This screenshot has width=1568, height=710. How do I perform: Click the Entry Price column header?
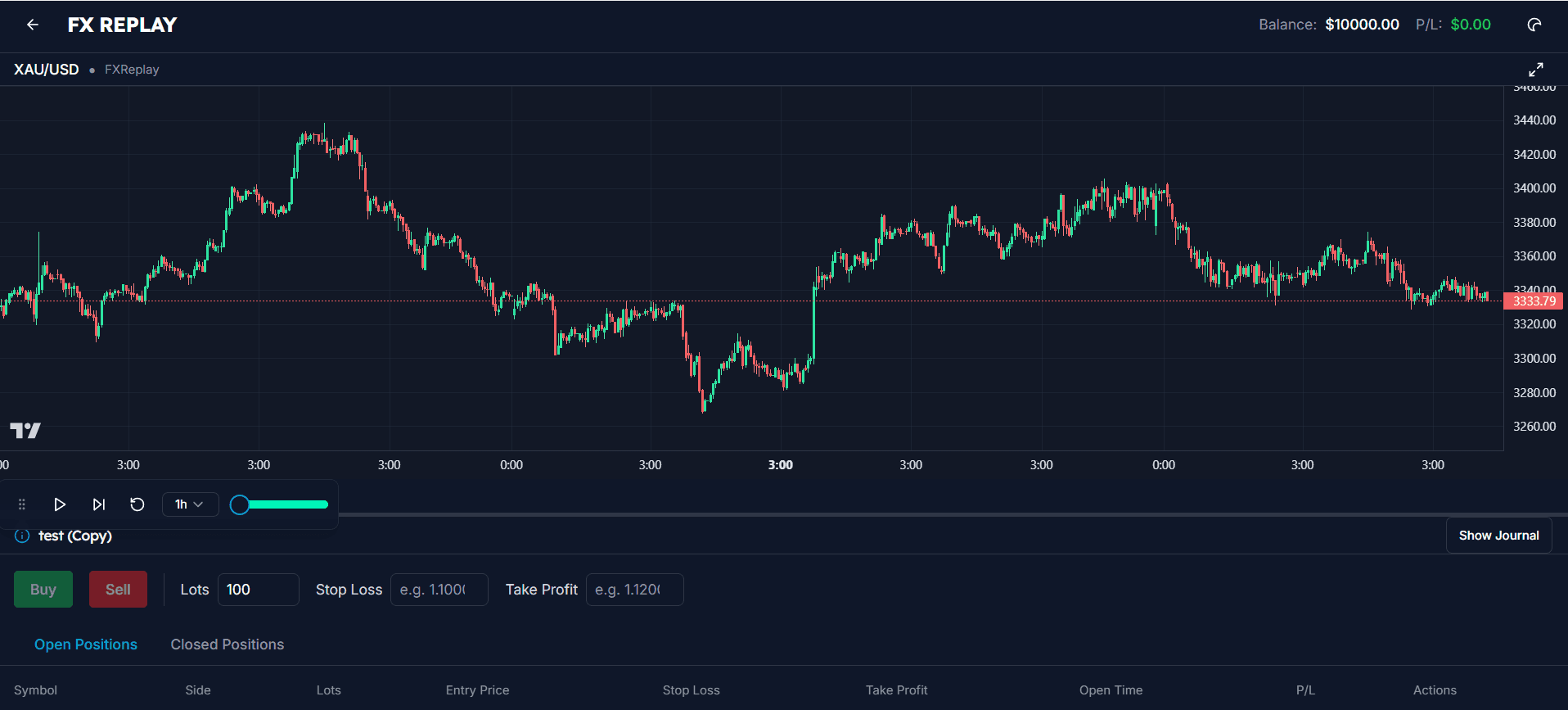[x=477, y=690]
